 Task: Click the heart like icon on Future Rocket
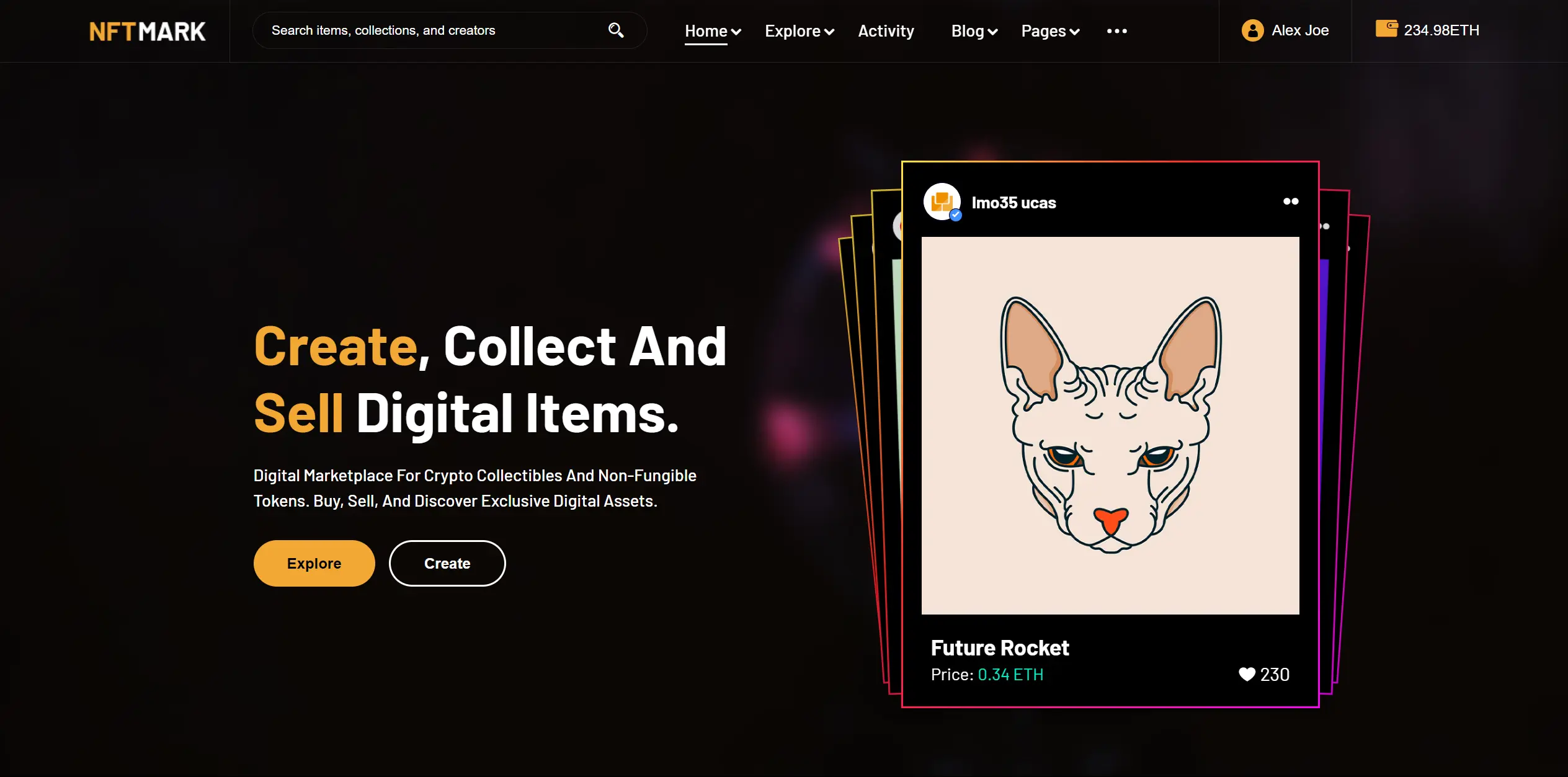[1247, 674]
